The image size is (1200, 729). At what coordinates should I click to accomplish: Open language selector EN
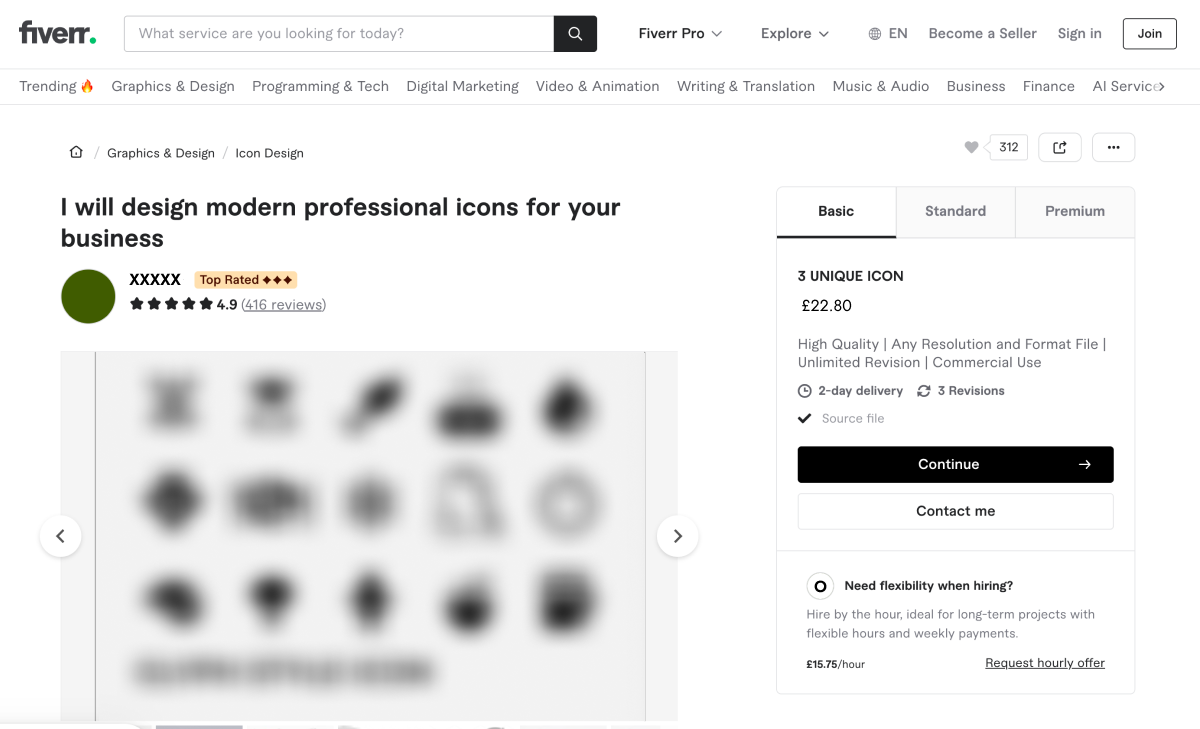pos(888,33)
